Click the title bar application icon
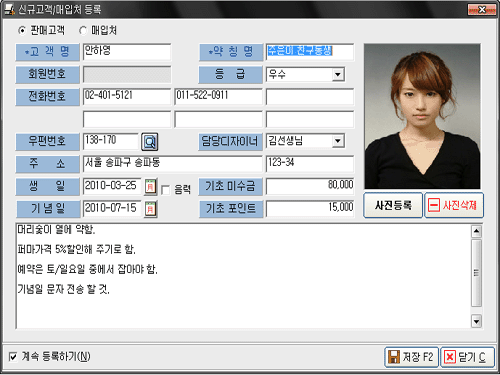 point(9,9)
